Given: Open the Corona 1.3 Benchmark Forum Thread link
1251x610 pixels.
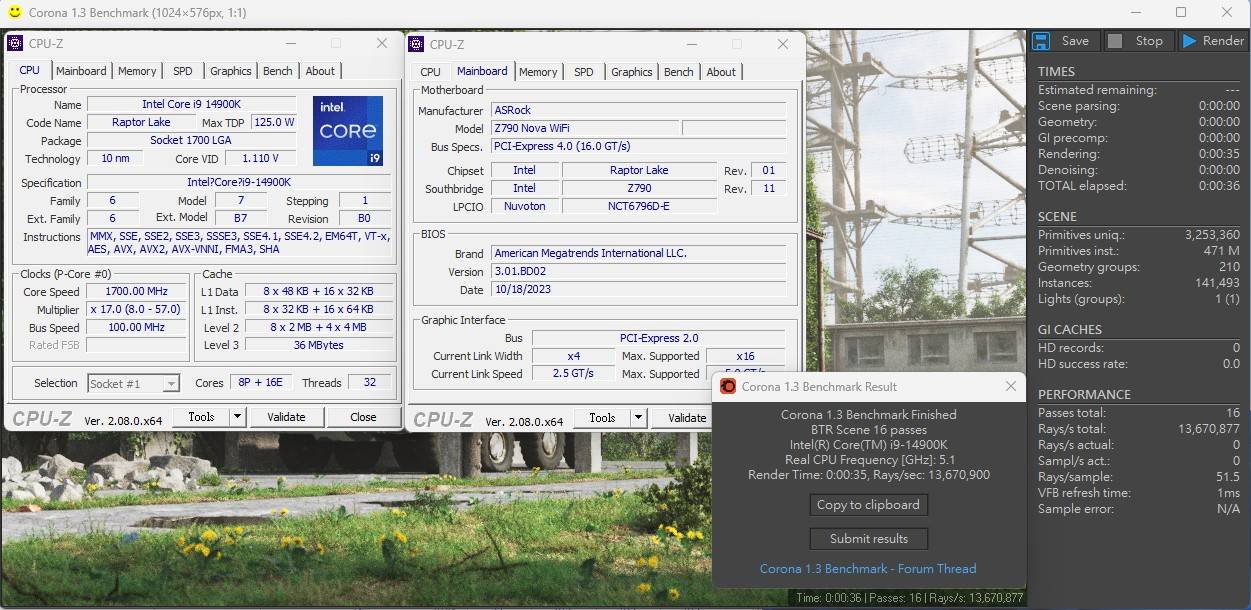Looking at the screenshot, I should 868,569.
